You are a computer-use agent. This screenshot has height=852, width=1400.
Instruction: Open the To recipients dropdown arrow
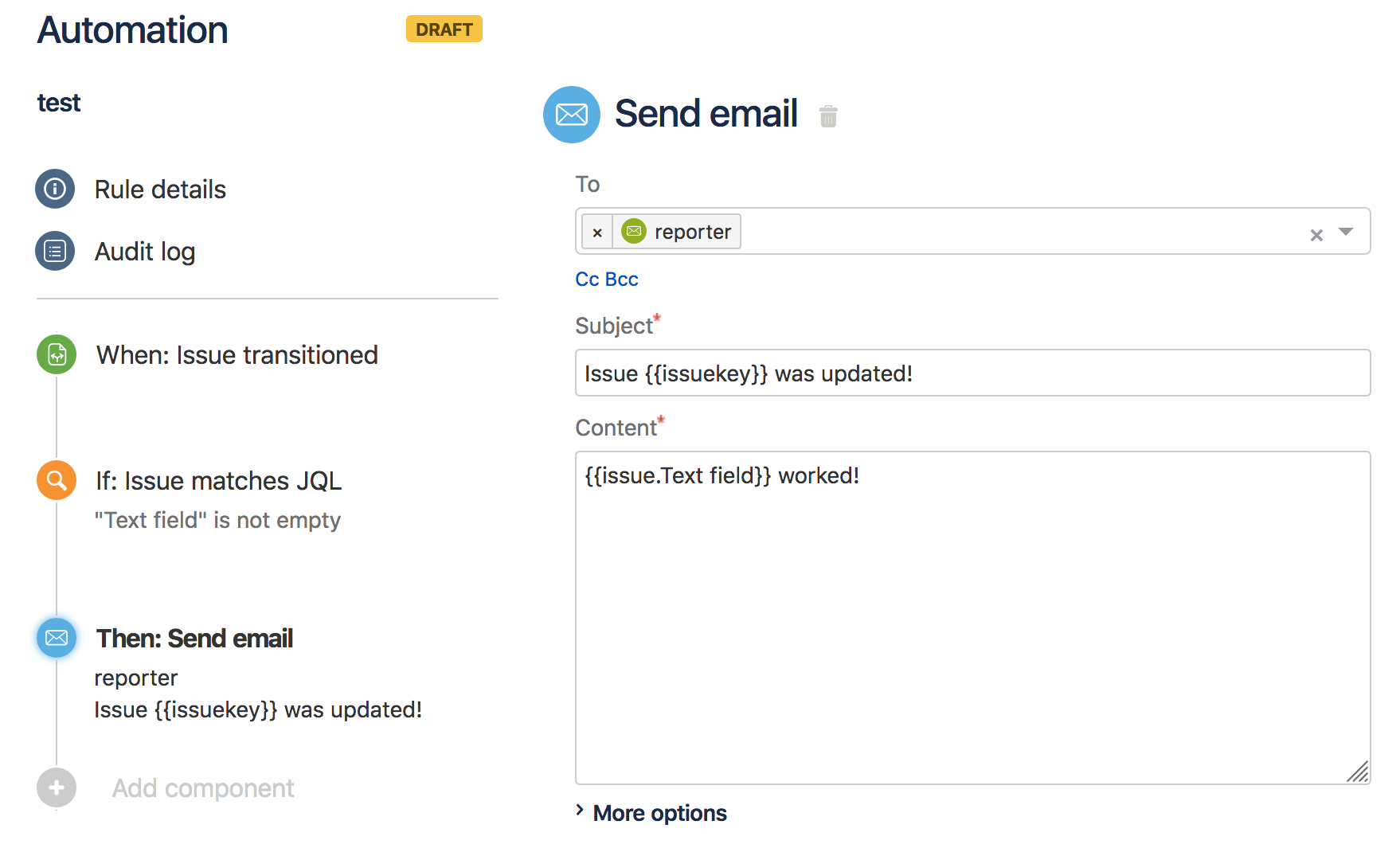[x=1346, y=232]
